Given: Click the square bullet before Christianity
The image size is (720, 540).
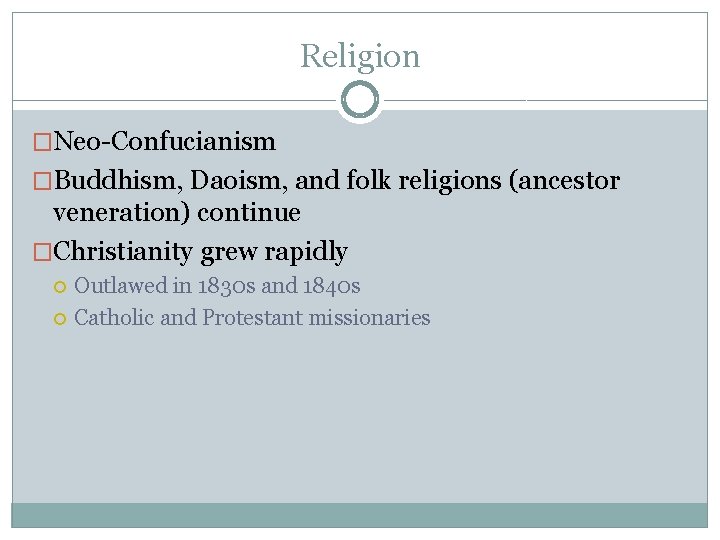Looking at the screenshot, I should pyautogui.click(x=42, y=251).
